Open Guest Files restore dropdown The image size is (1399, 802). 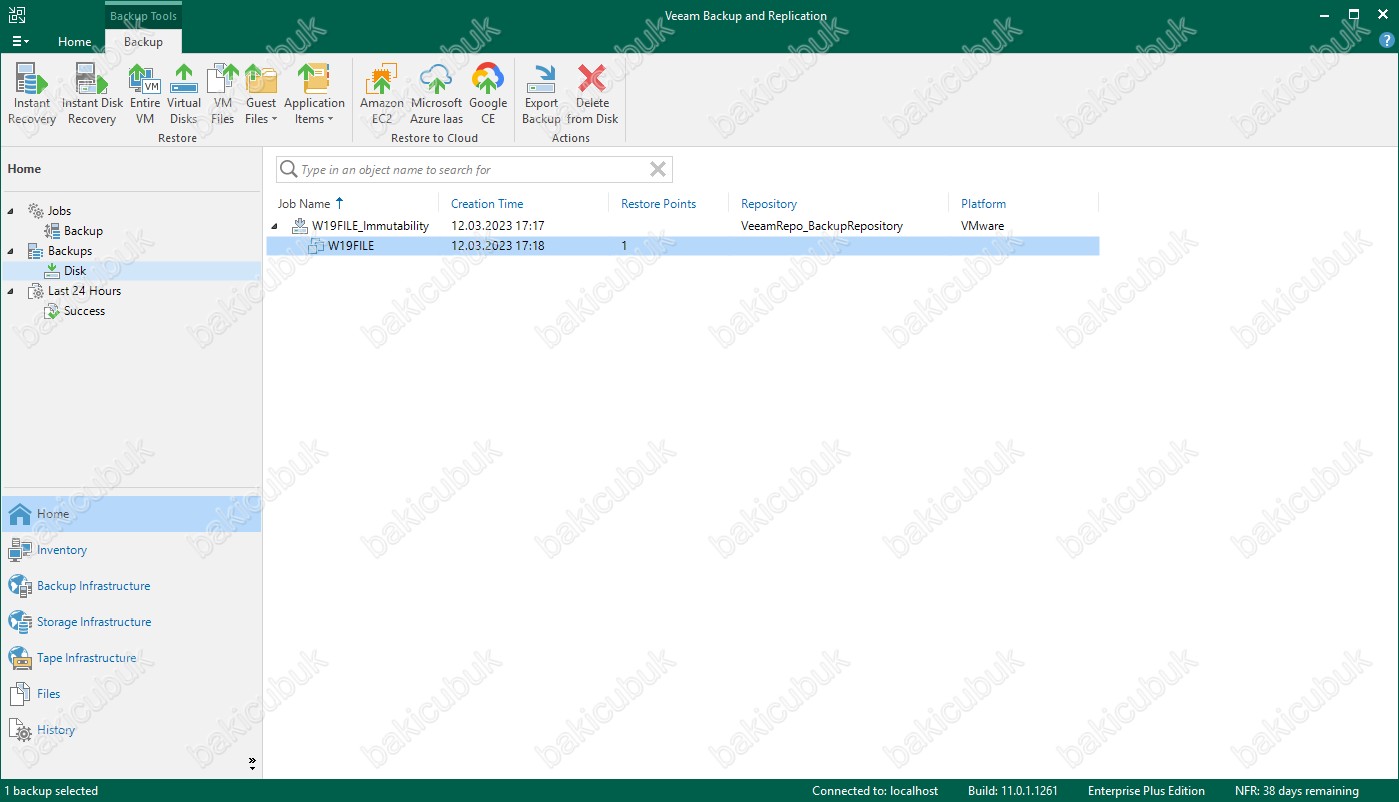tap(261, 94)
